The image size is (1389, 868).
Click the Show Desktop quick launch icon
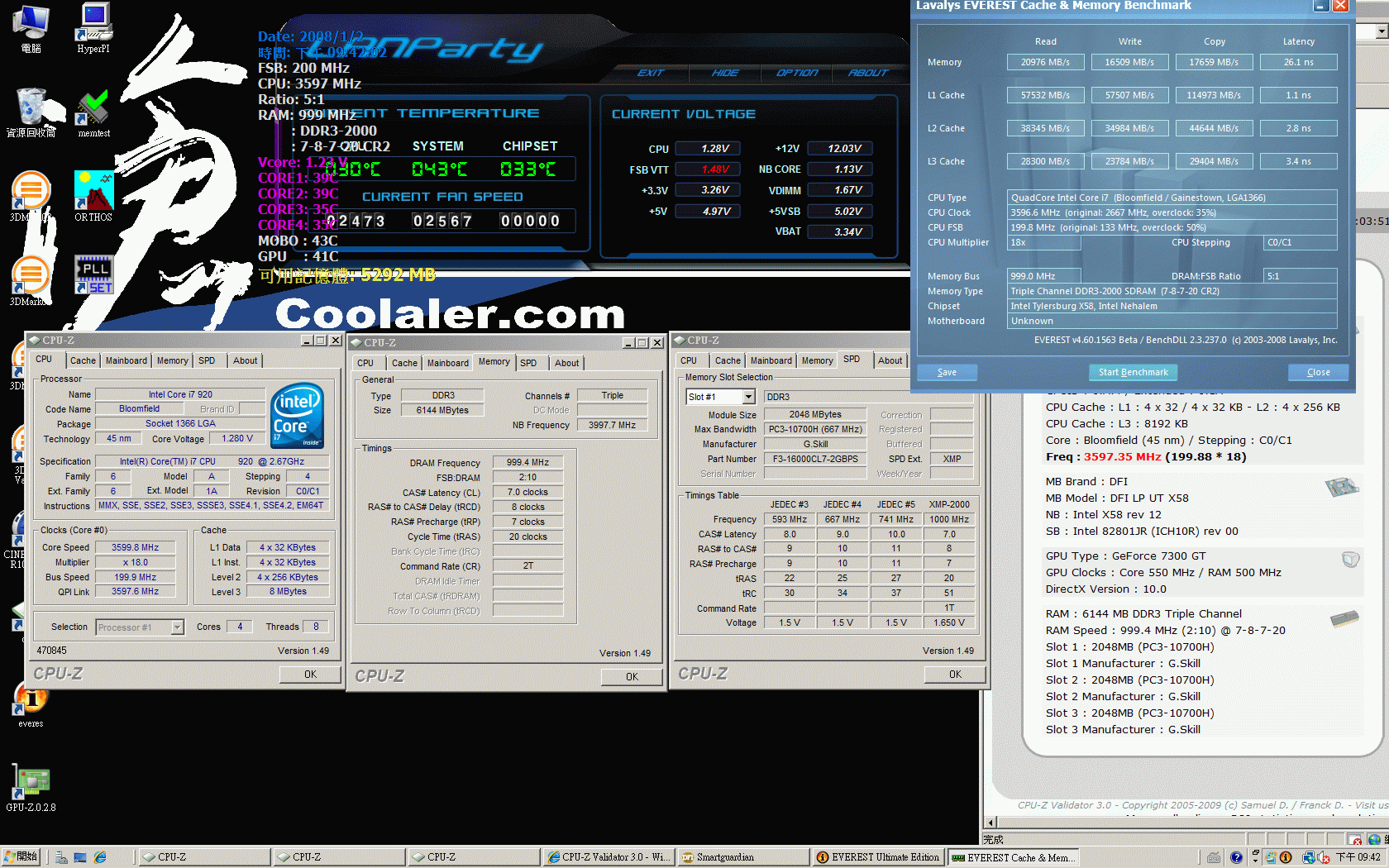80,857
